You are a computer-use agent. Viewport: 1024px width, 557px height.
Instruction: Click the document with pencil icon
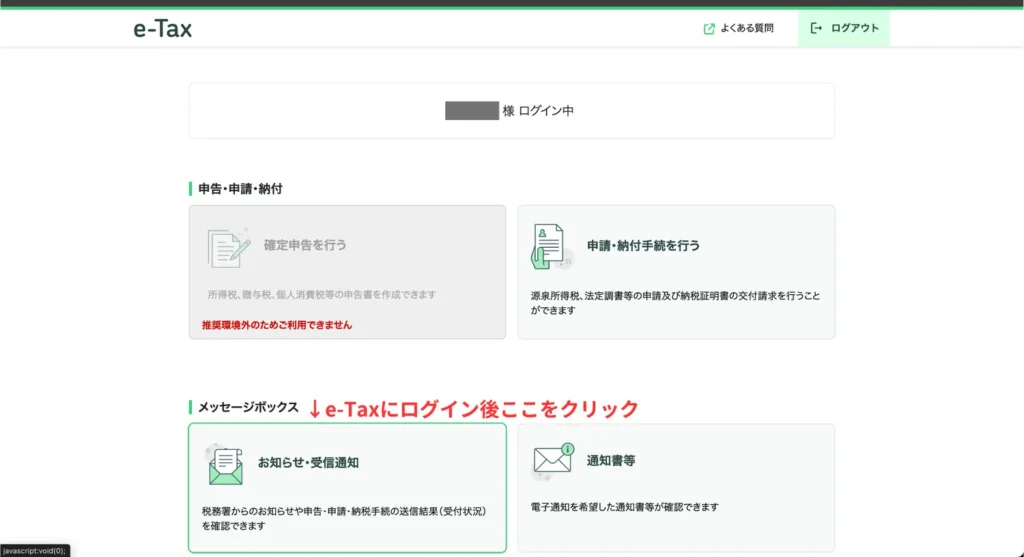(229, 247)
